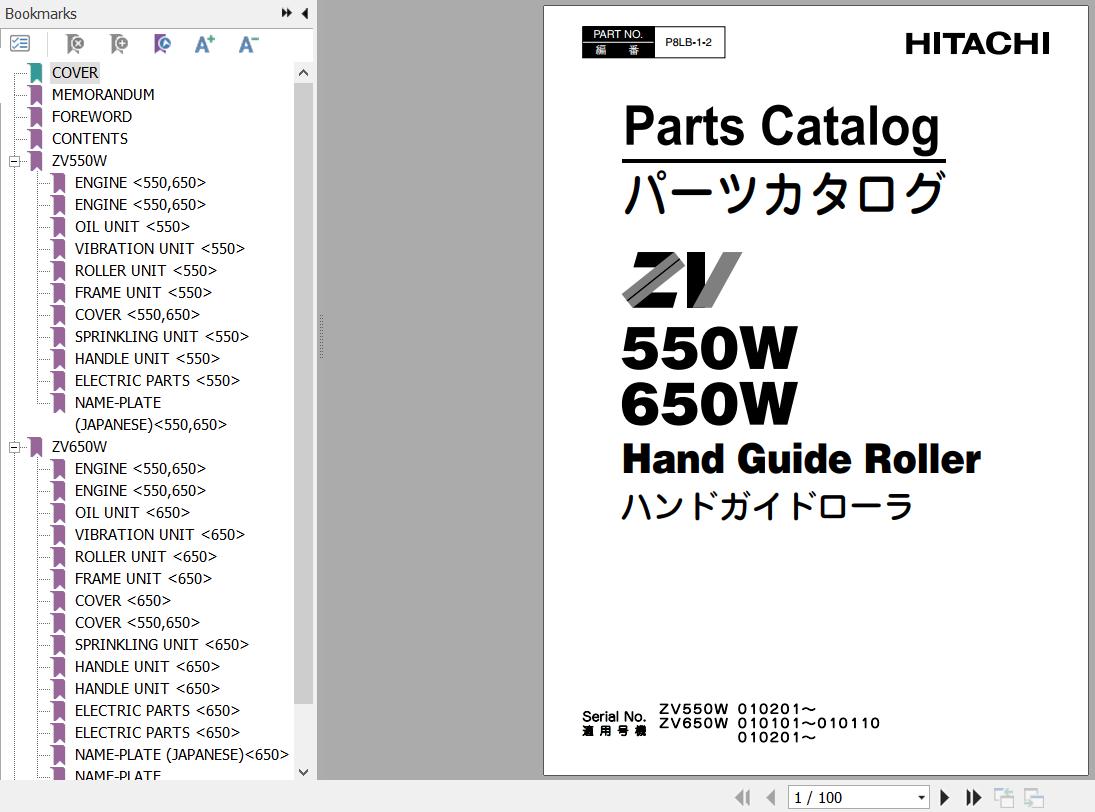1095x812 pixels.
Task: Open the ROLLER UNIT <550> bookmark
Action: coord(145,271)
